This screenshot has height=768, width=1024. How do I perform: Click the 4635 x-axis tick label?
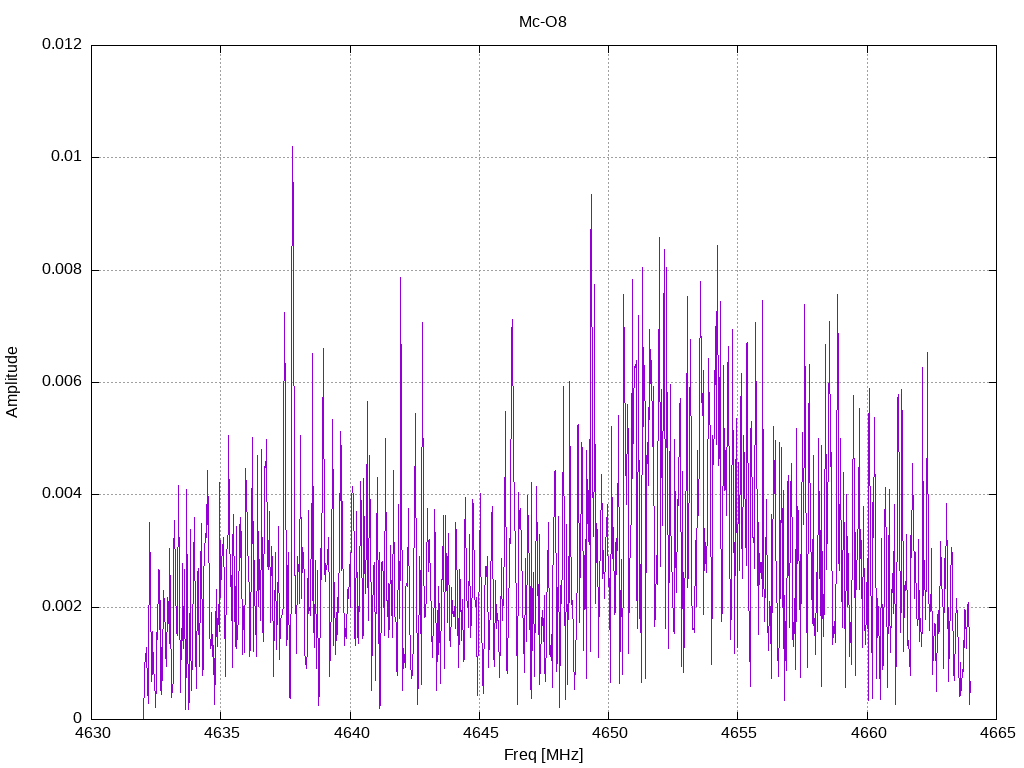[221, 733]
